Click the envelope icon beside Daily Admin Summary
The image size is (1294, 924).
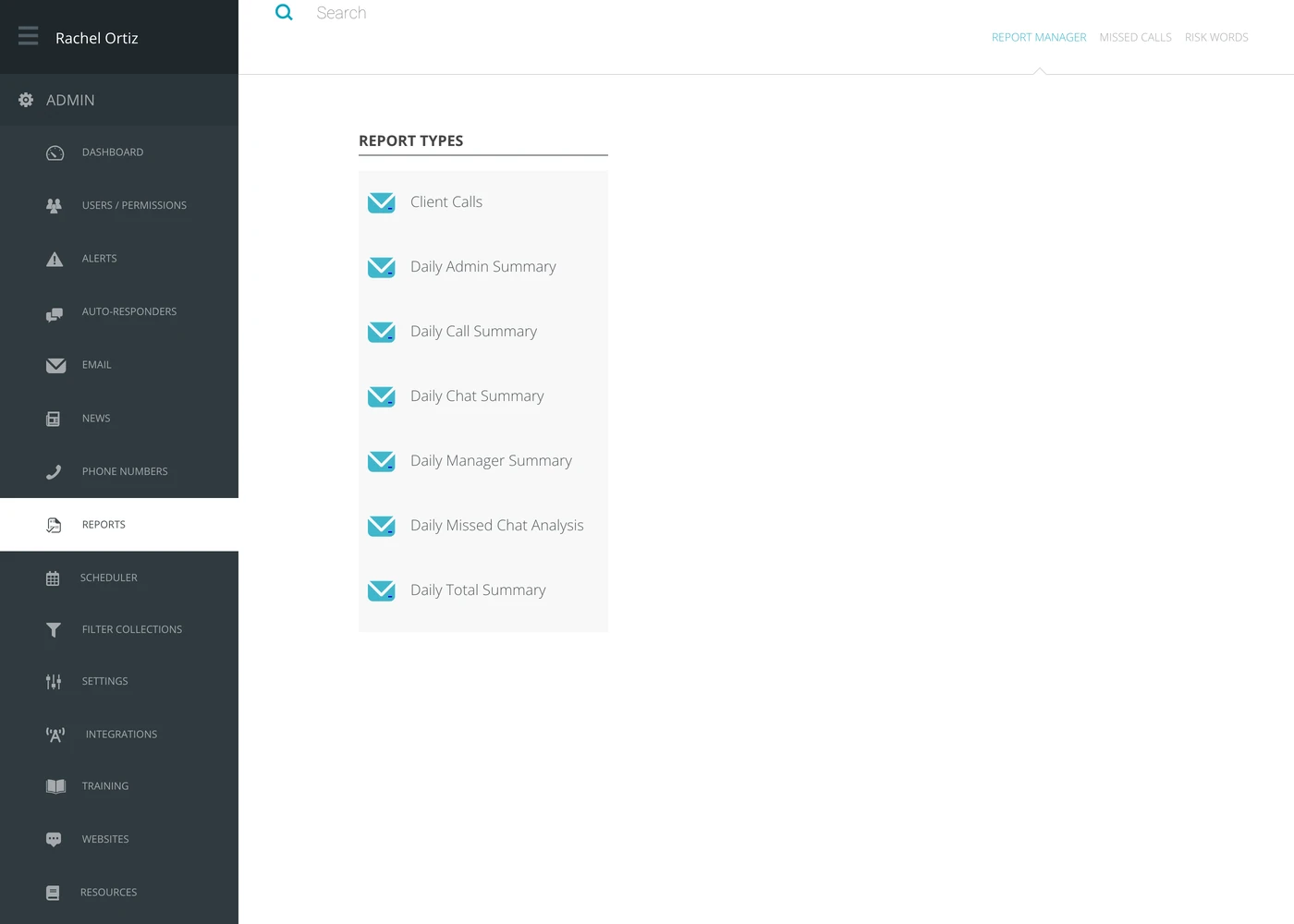point(381,267)
